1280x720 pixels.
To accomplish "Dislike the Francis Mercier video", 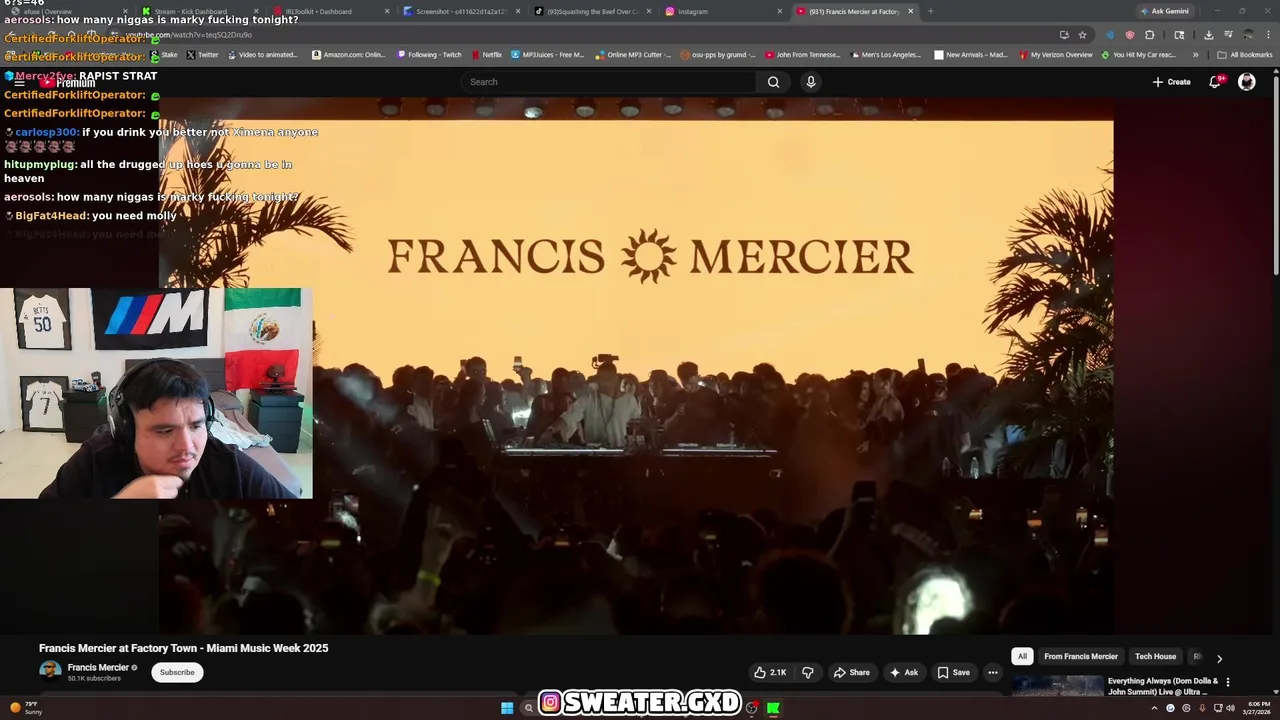I will 808,672.
